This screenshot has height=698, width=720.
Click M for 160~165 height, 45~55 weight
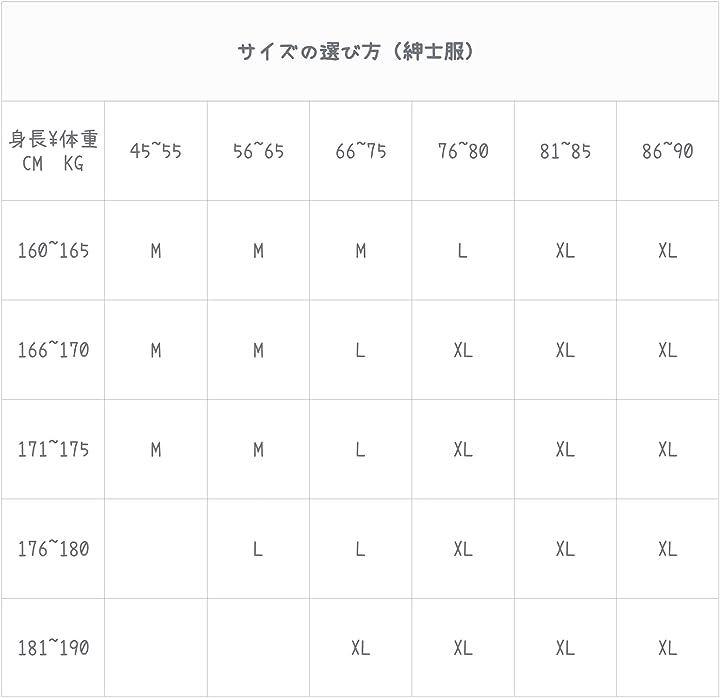pyautogui.click(x=156, y=251)
